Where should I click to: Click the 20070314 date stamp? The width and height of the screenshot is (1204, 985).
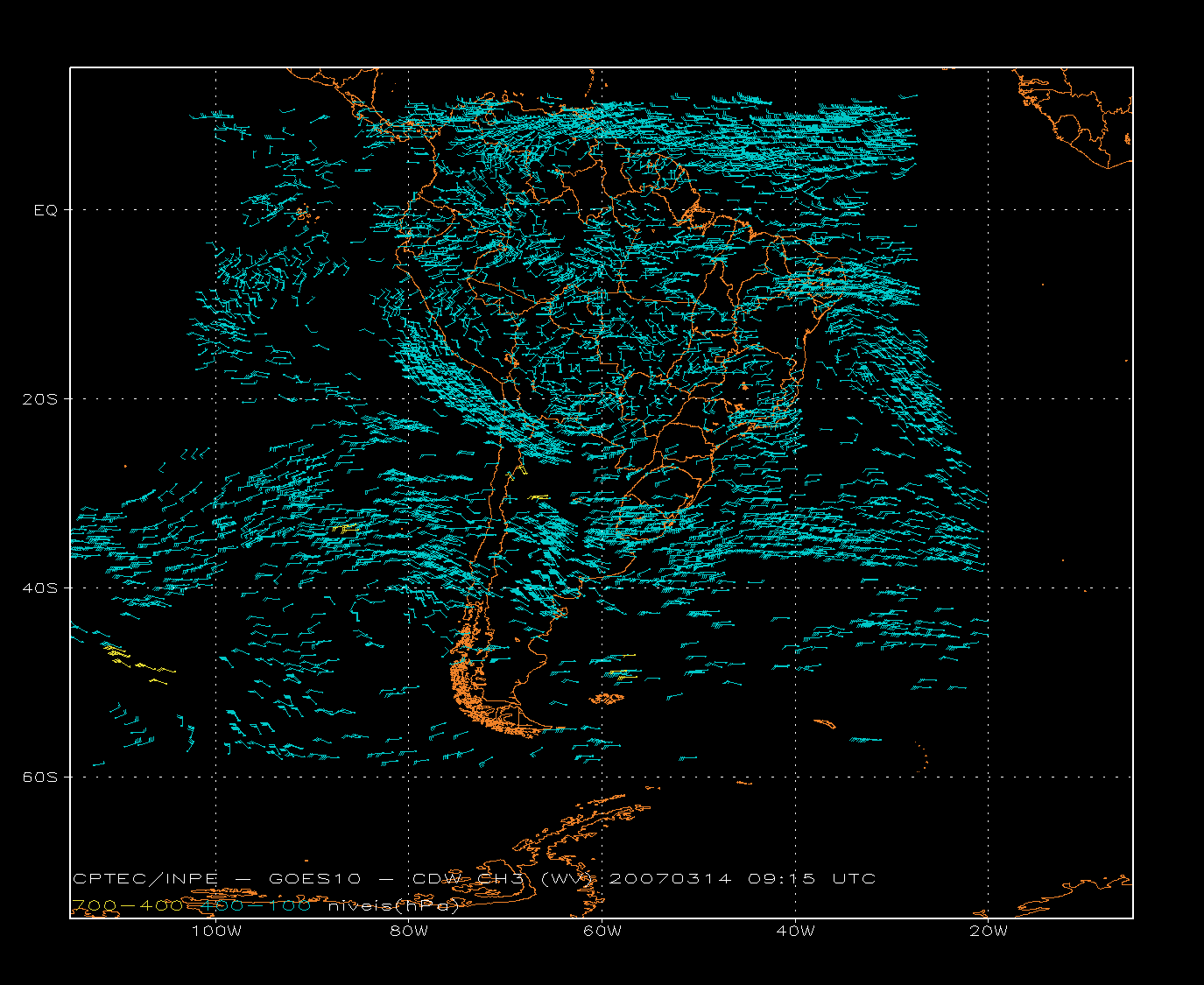[x=669, y=879]
